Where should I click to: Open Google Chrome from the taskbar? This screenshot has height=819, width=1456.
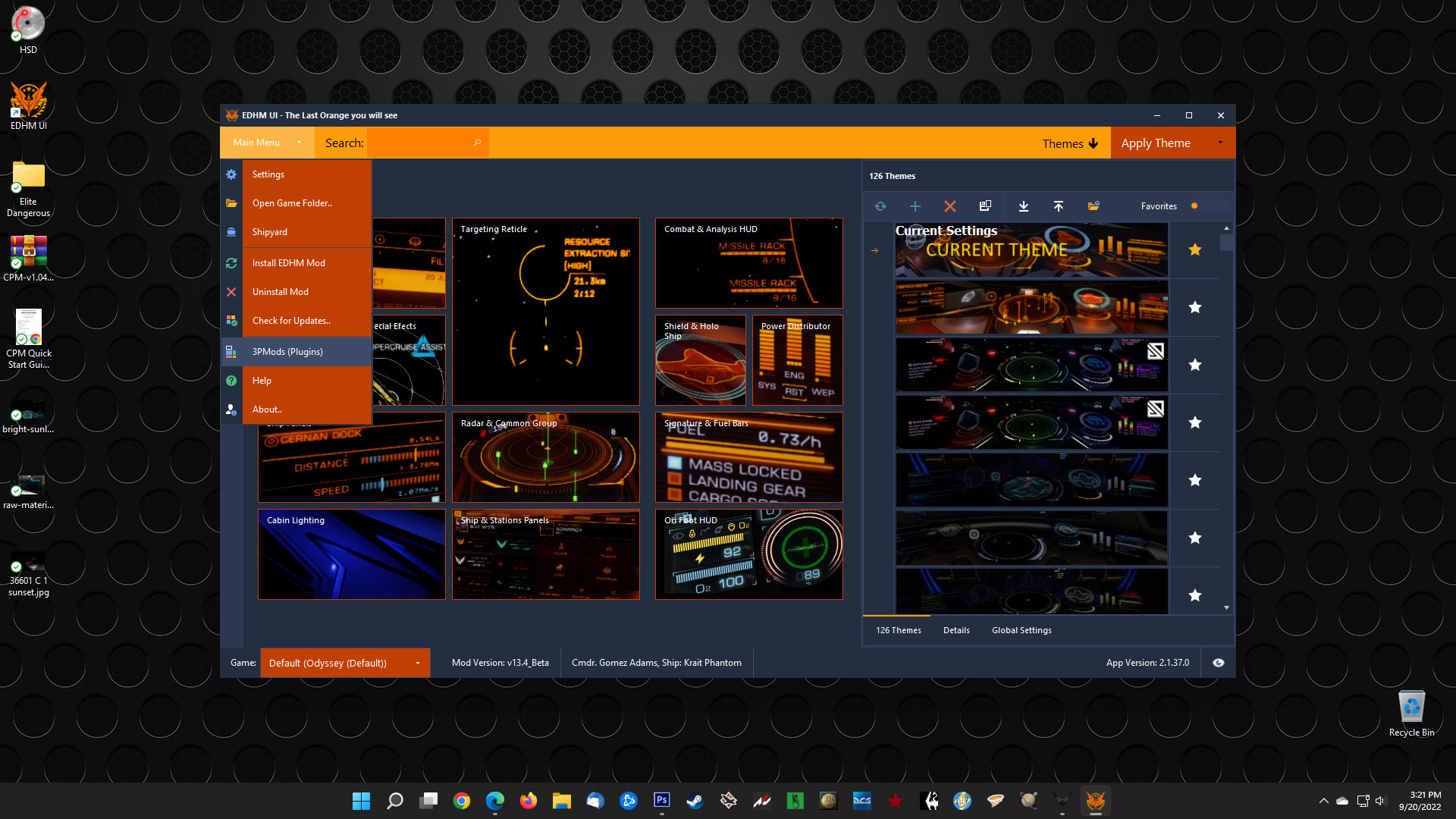point(461,801)
